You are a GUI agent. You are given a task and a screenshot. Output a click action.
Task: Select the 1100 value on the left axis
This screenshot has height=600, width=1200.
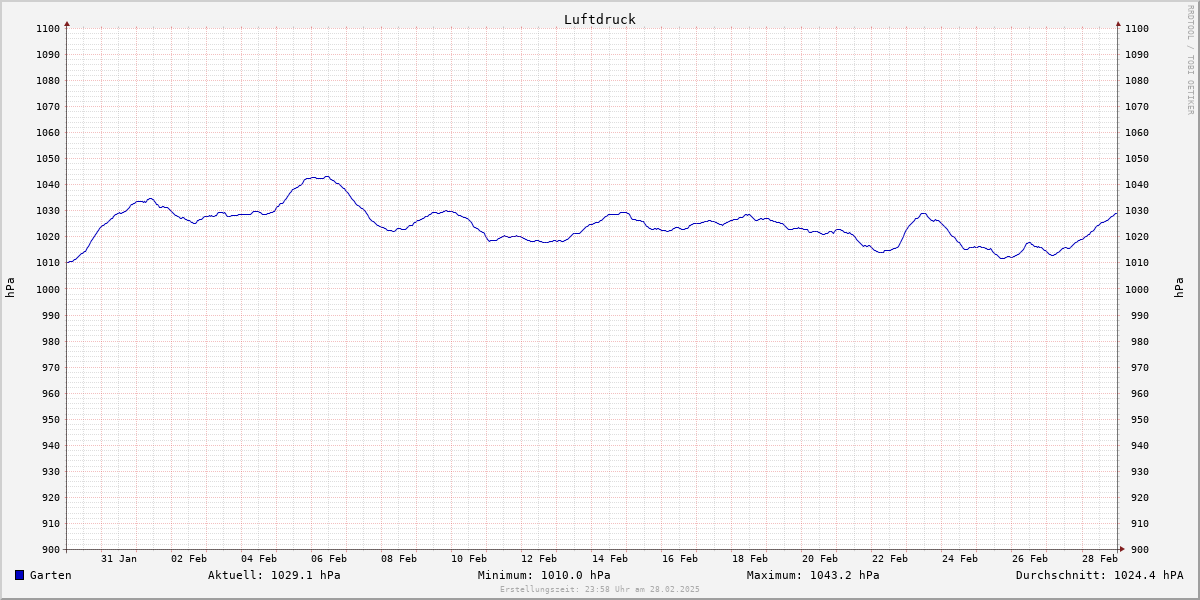click(x=48, y=28)
